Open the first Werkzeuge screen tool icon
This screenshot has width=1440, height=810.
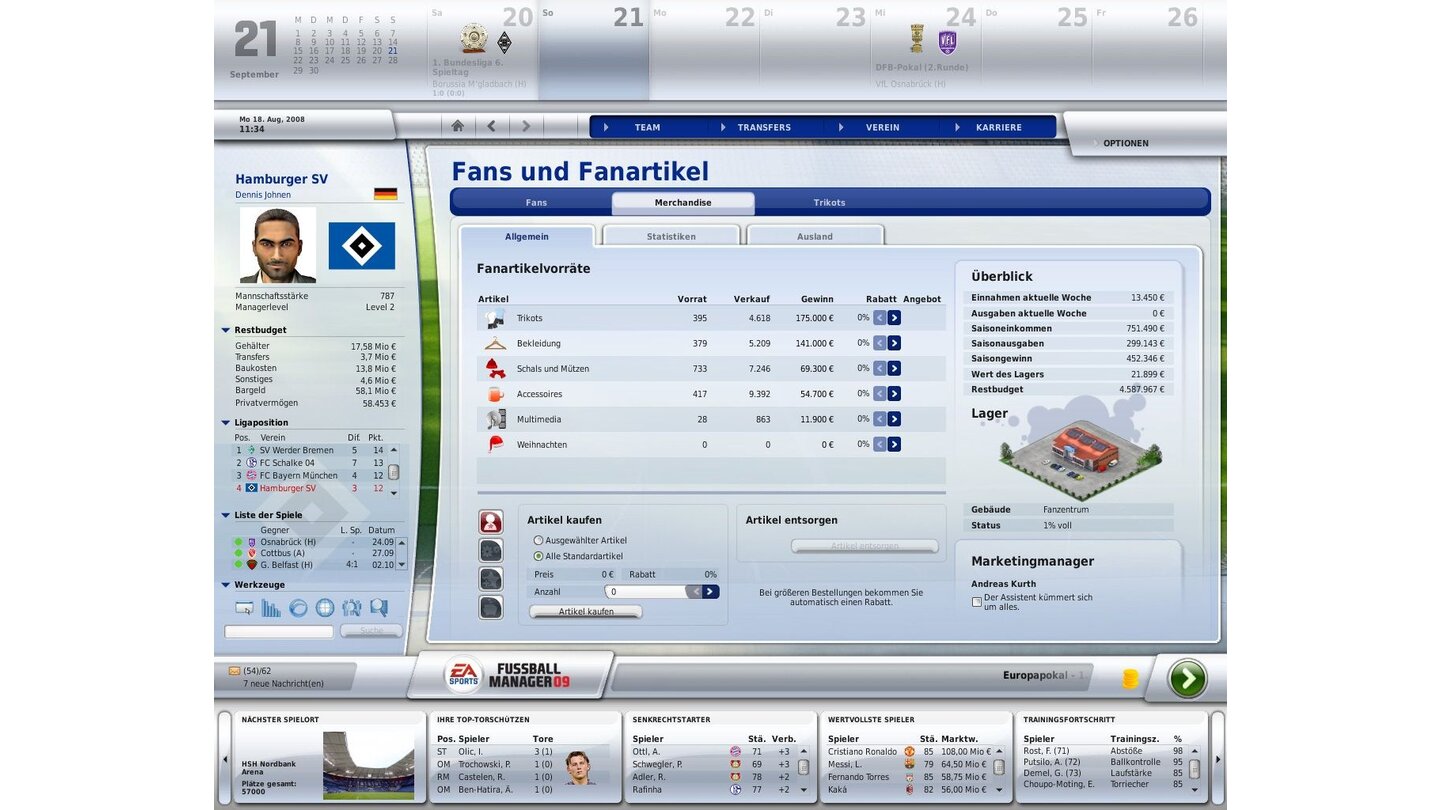point(244,607)
